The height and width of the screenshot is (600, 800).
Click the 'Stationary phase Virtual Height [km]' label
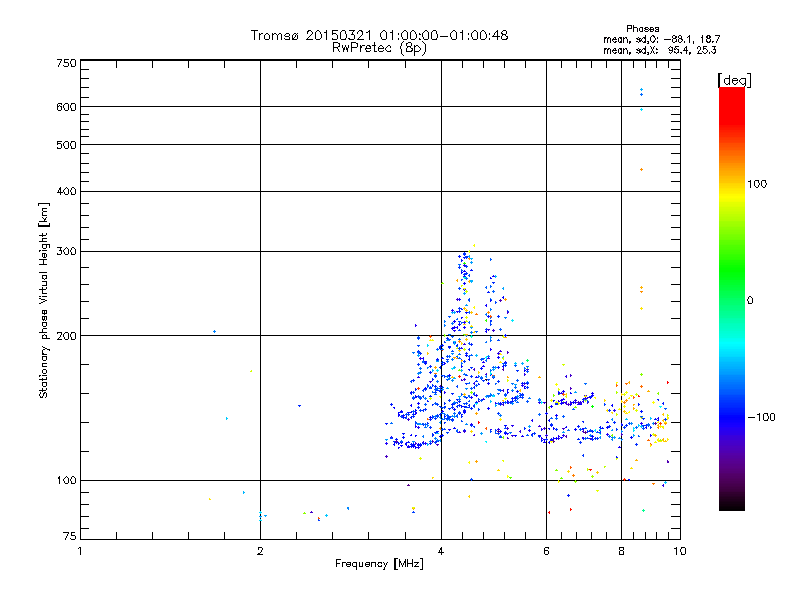pos(44,300)
